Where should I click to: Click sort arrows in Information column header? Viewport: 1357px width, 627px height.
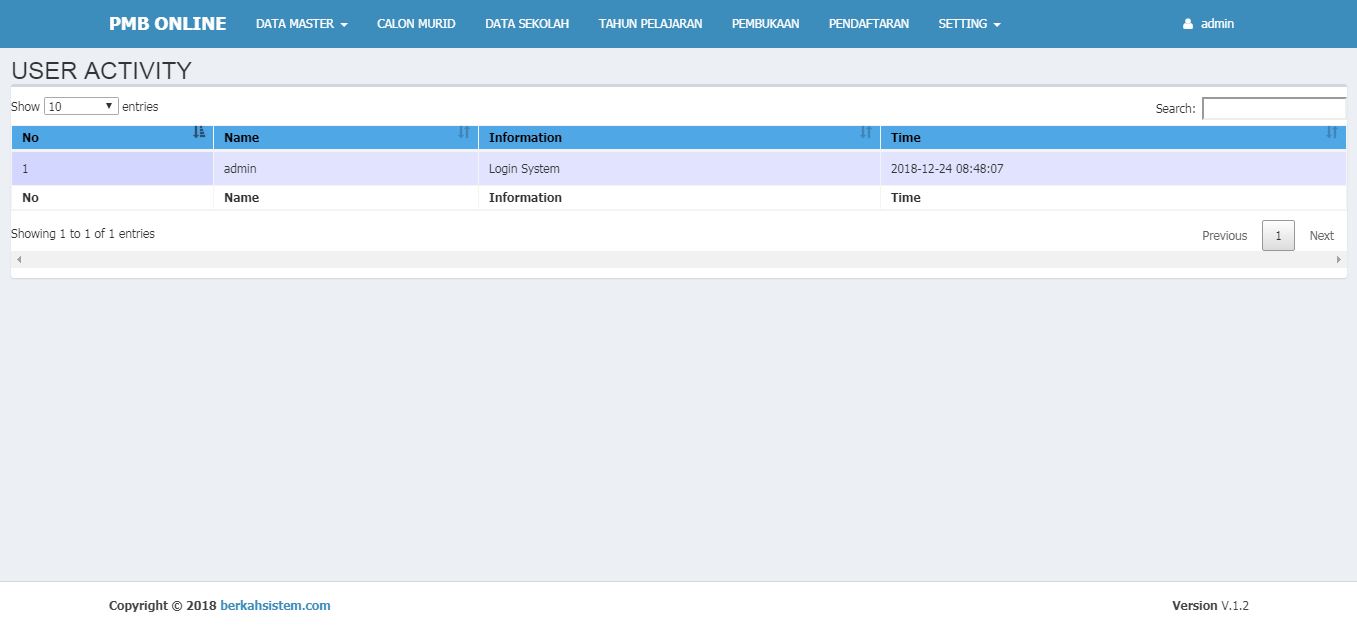[866, 132]
